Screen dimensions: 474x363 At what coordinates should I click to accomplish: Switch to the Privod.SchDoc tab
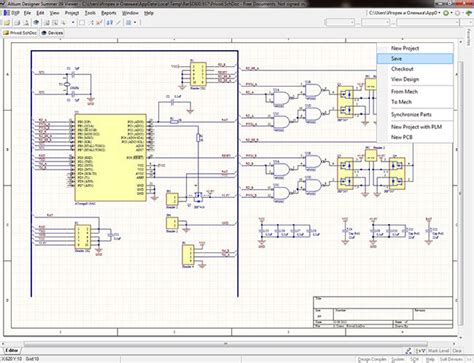tap(20, 33)
